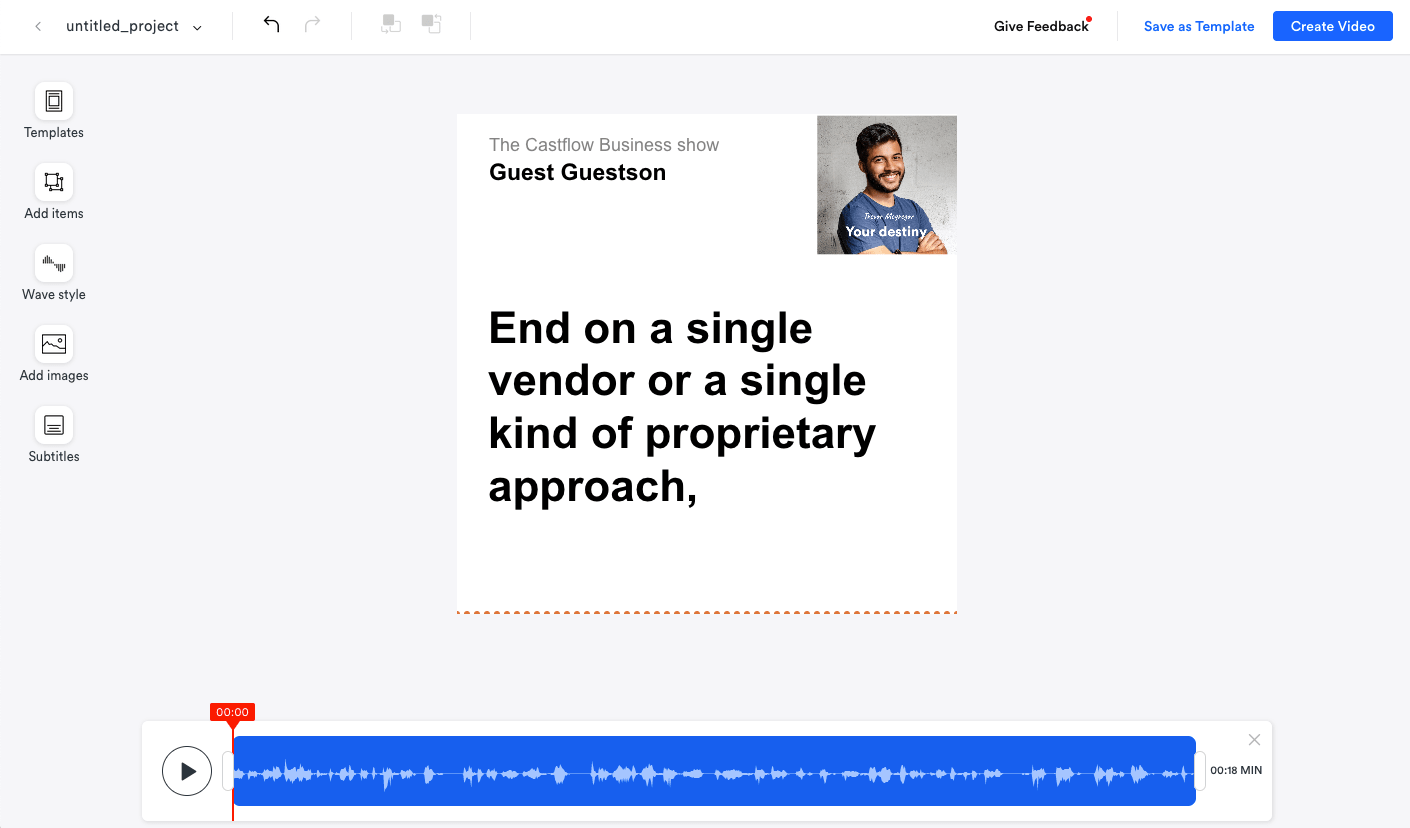Open the Subtitles tool
The width and height of the screenshot is (1410, 828).
(54, 426)
